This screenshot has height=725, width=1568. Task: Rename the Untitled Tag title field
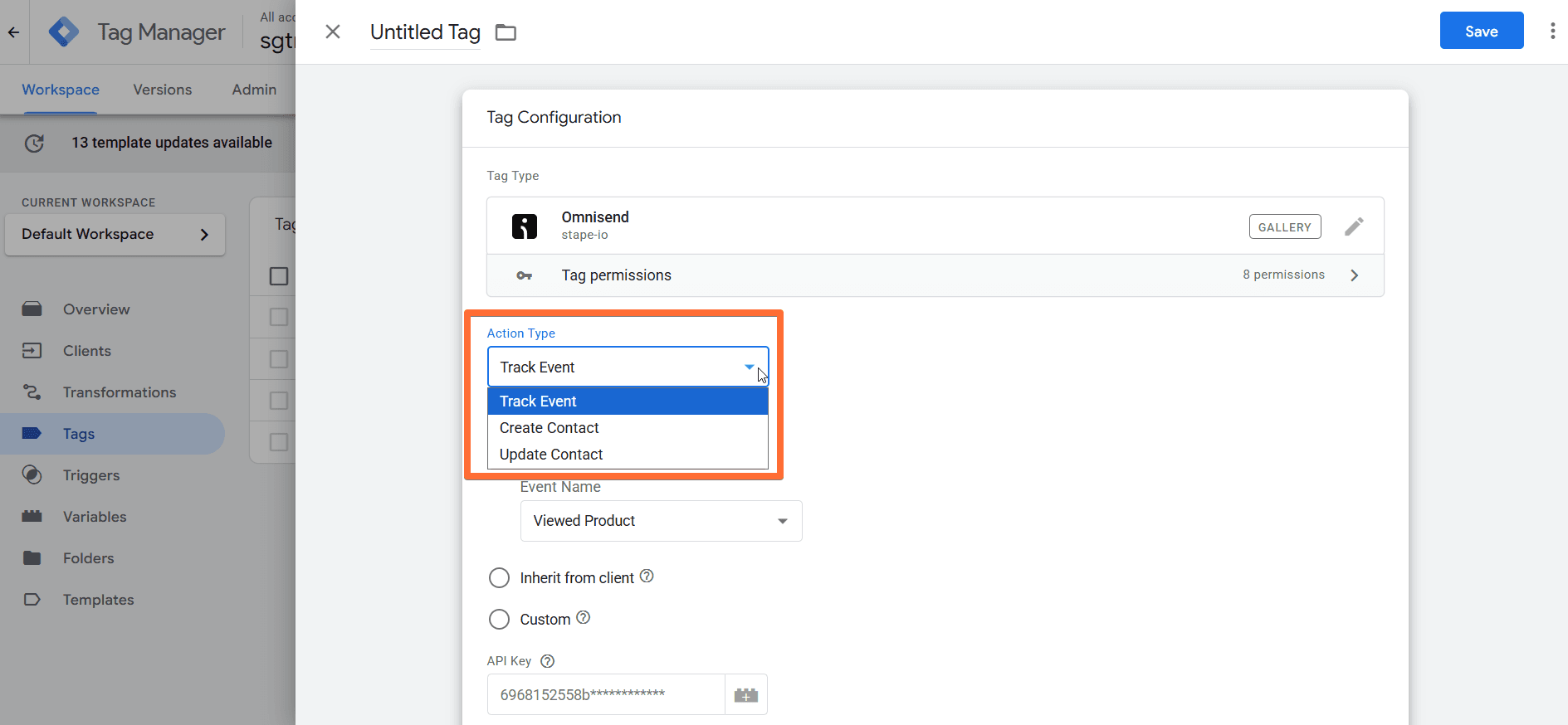pos(425,32)
